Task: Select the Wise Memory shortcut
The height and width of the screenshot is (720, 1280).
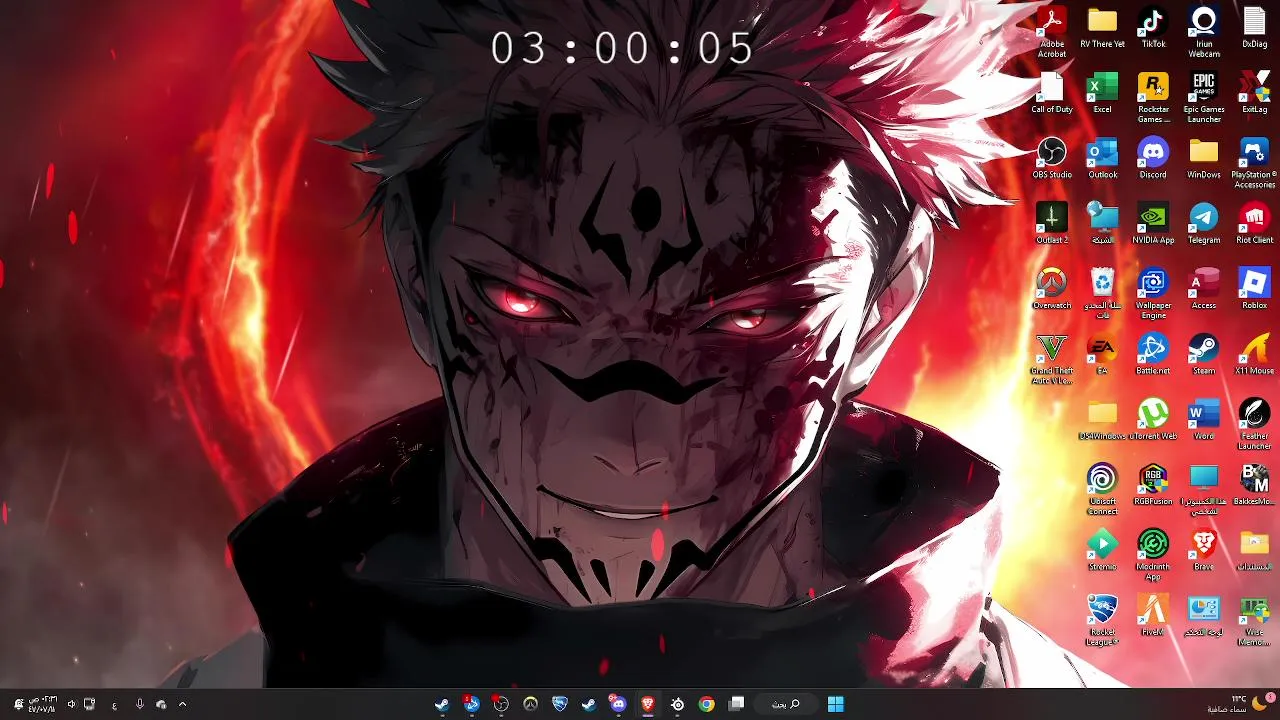Action: (1254, 620)
